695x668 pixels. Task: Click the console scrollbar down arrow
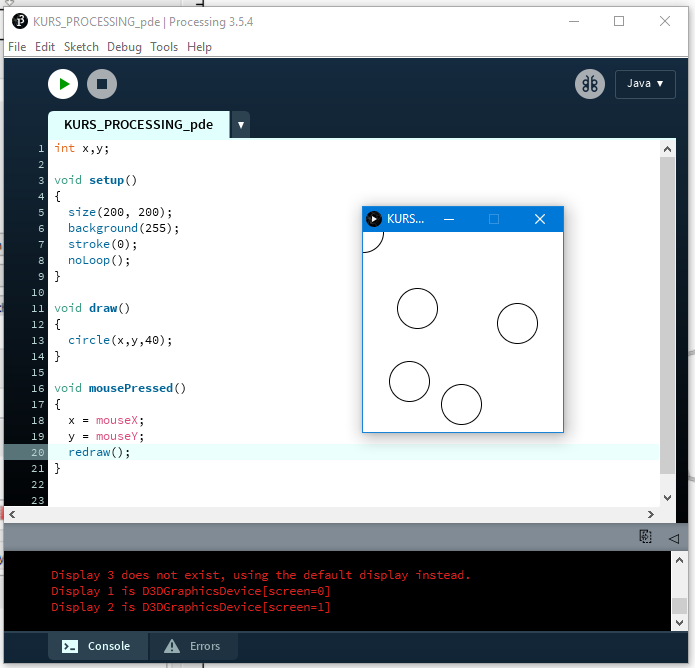(679, 623)
